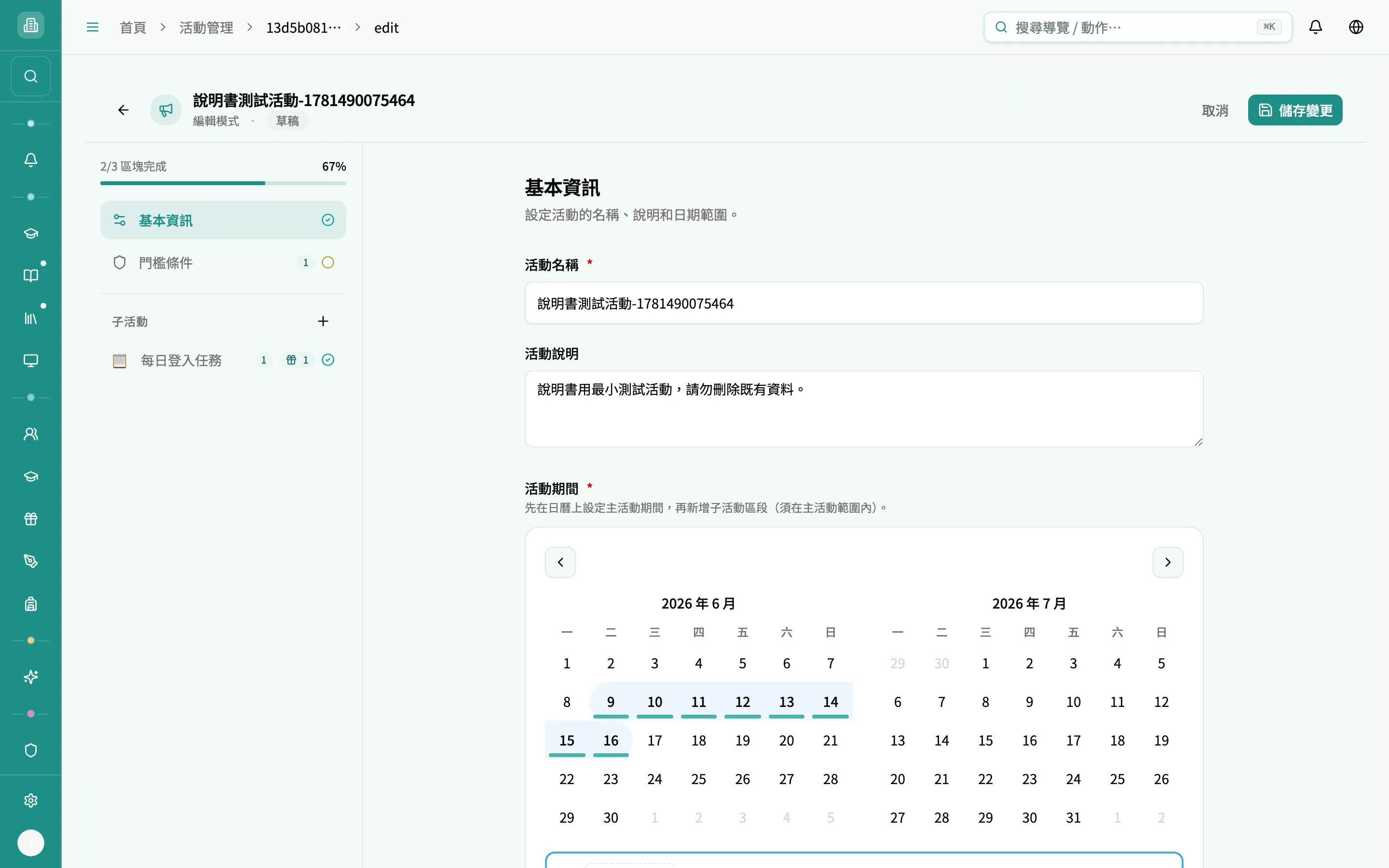Select July 31 in the calendar
The image size is (1389, 868).
(1073, 817)
